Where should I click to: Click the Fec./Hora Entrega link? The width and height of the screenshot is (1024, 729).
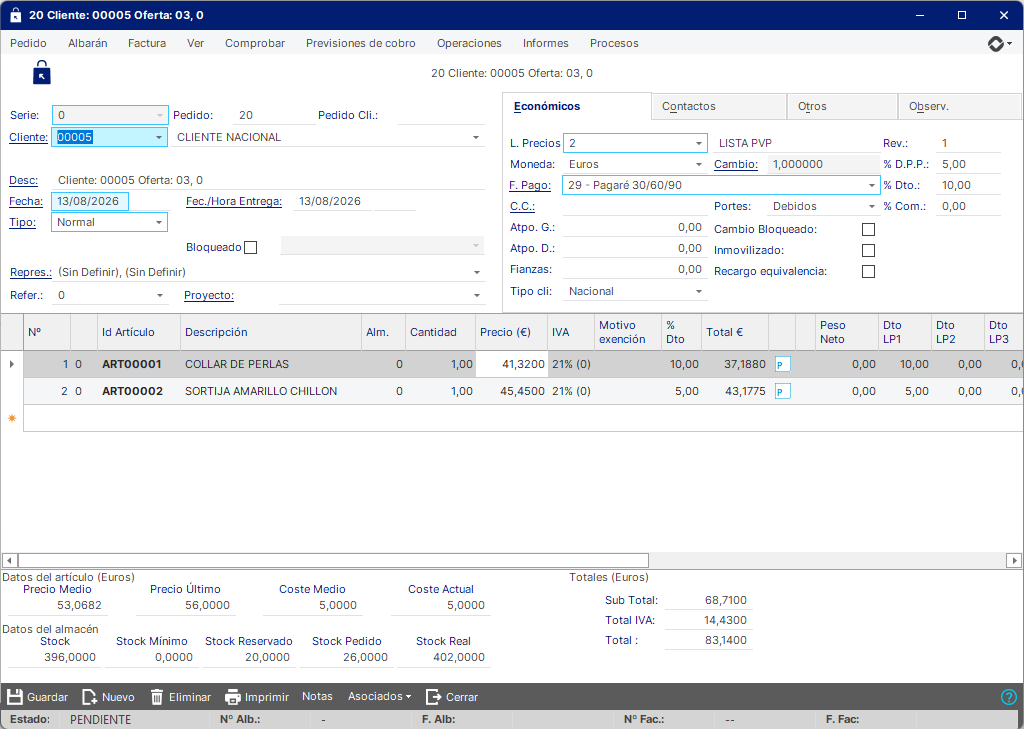[234, 201]
